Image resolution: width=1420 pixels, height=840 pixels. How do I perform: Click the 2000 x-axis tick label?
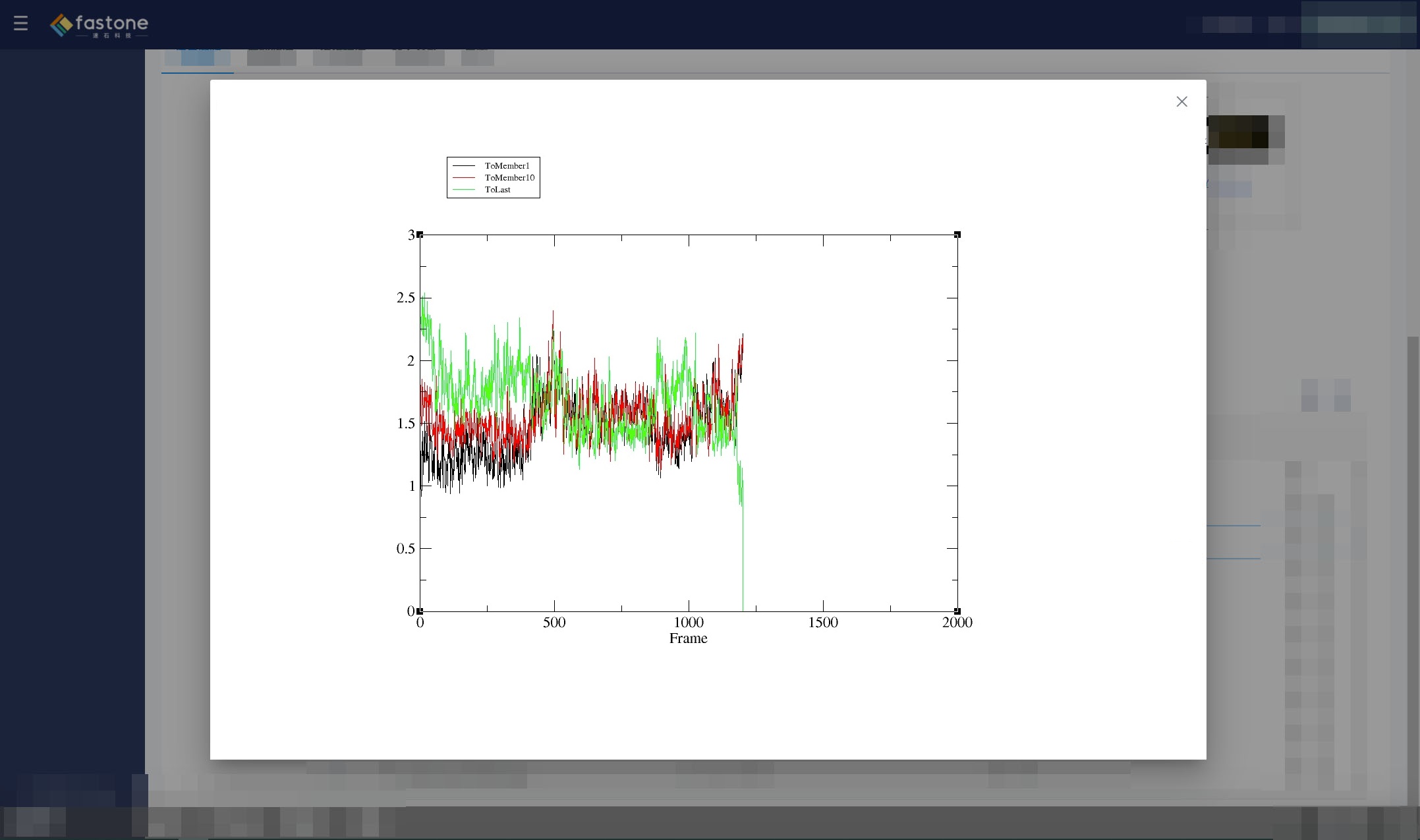[957, 623]
